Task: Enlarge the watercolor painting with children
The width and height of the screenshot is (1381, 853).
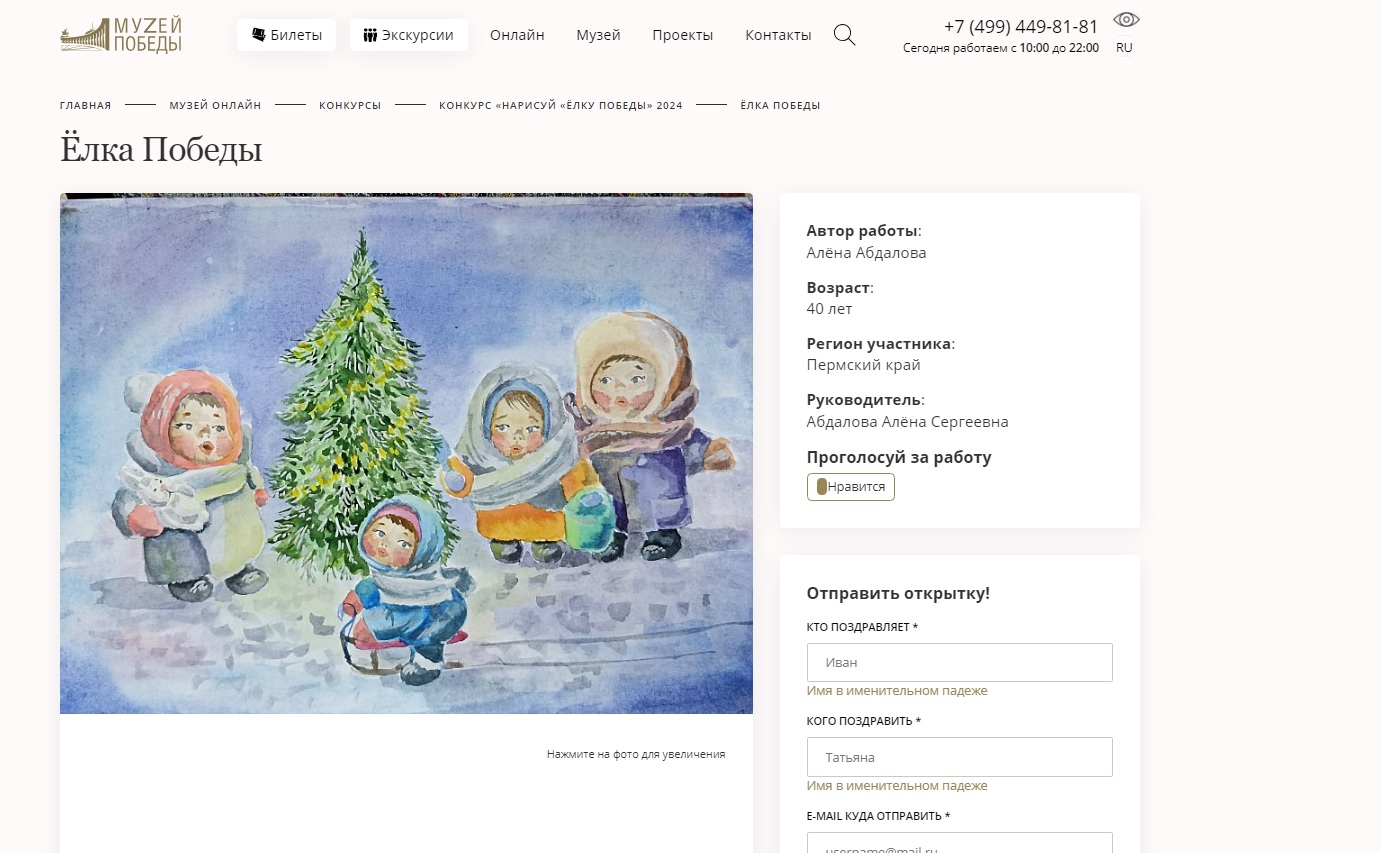Action: [x=406, y=453]
